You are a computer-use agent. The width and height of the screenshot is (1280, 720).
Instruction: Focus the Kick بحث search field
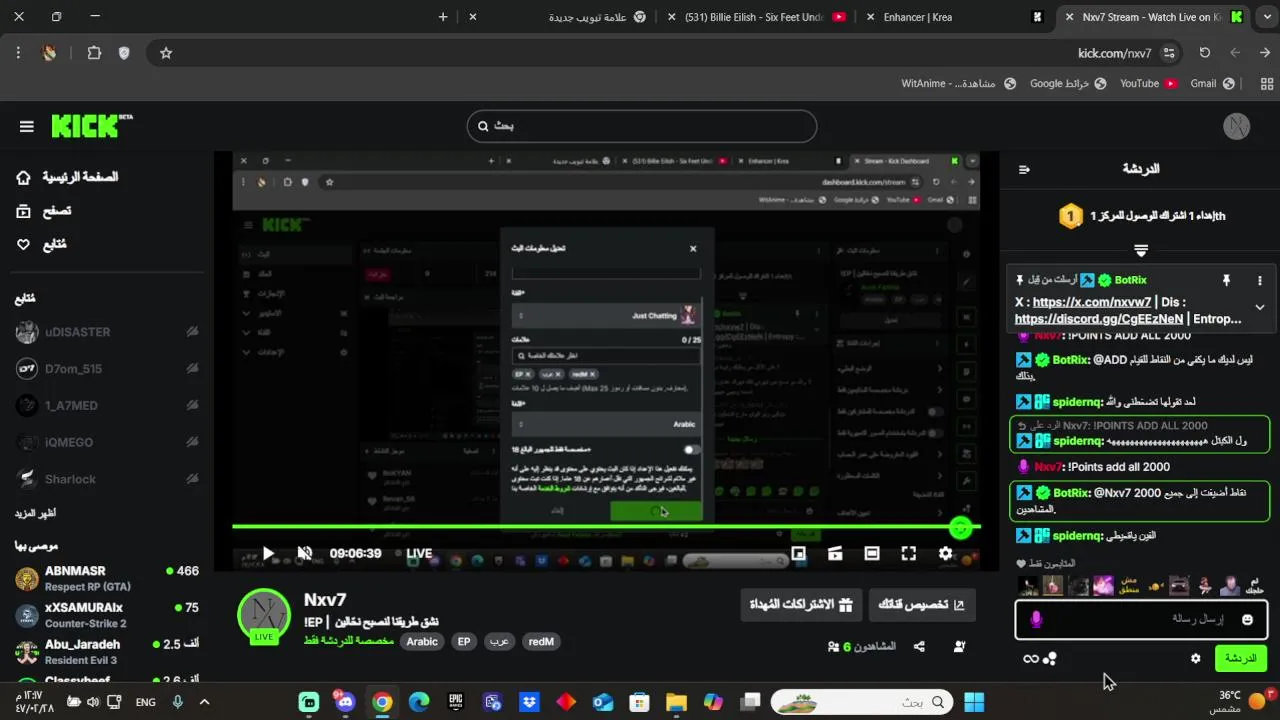click(x=642, y=126)
